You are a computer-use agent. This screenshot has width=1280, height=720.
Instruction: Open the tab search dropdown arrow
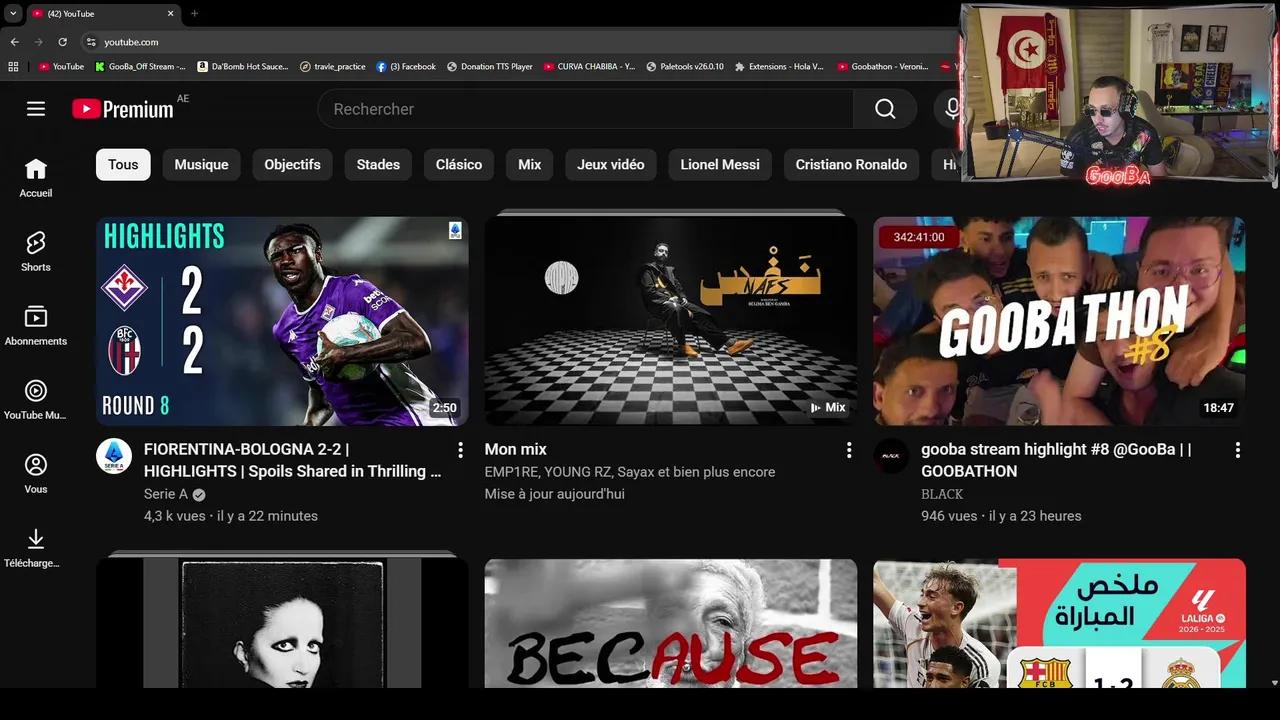coord(13,13)
